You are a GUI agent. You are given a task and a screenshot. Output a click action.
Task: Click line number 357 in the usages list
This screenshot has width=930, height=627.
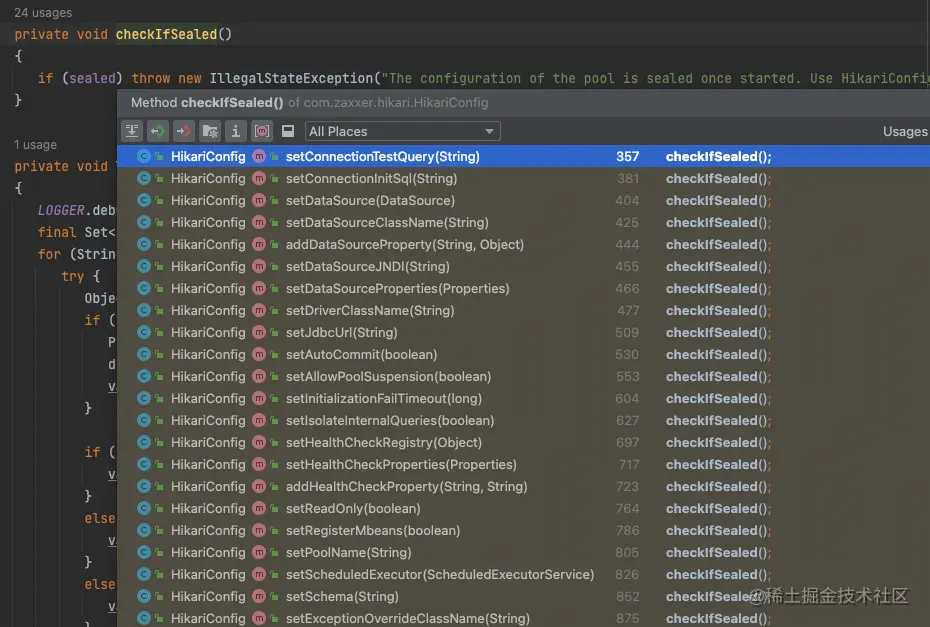628,157
